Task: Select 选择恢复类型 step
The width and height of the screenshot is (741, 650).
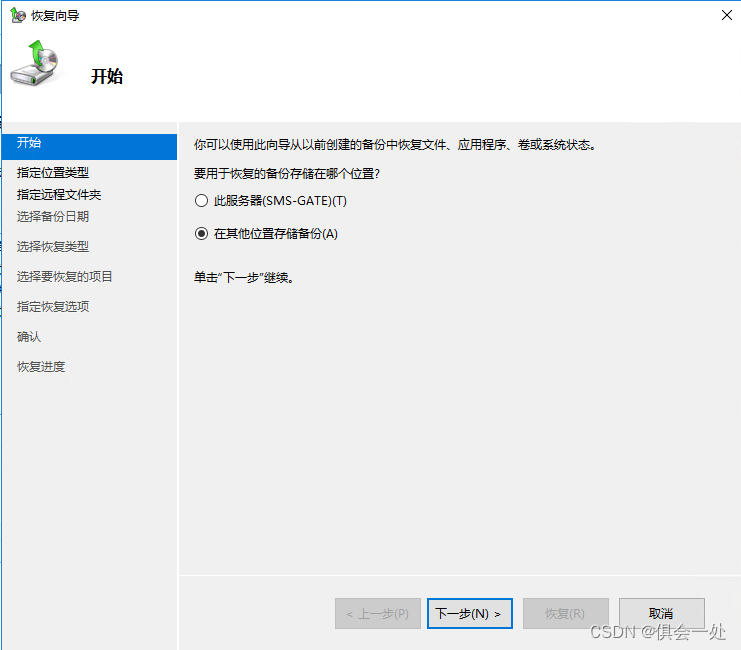Action: [53, 246]
